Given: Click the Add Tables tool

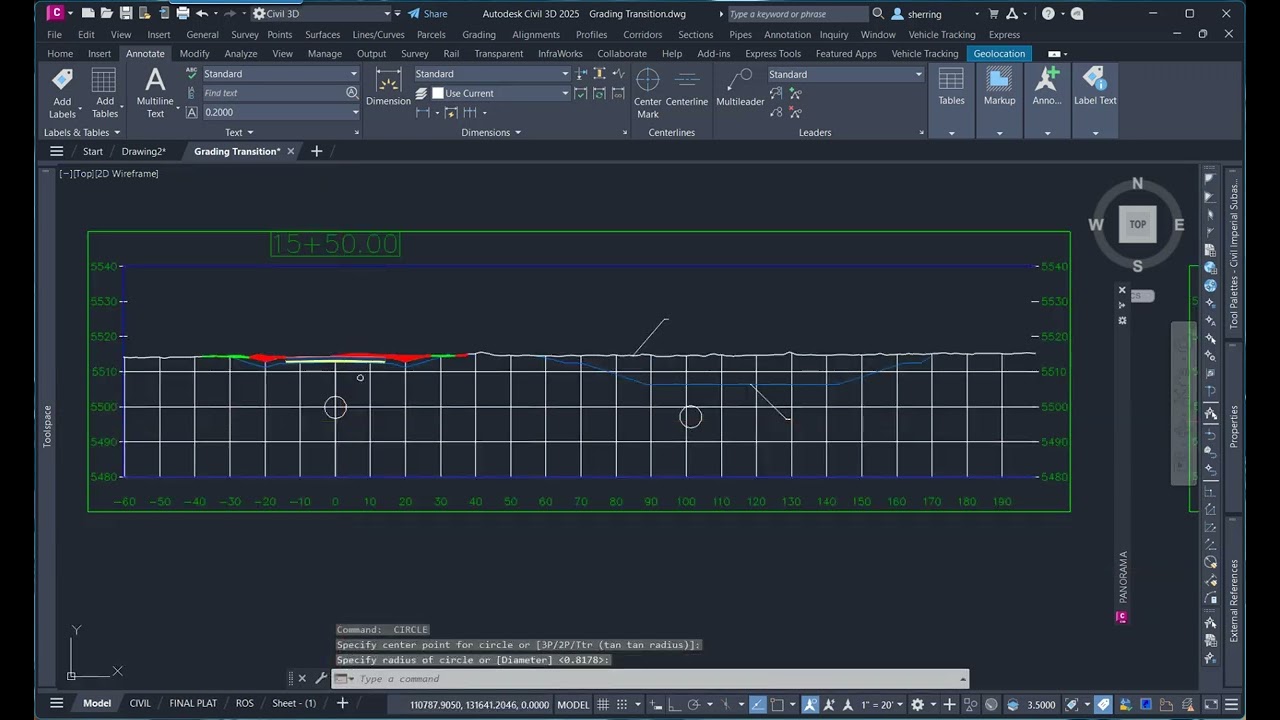Looking at the screenshot, I should (104, 93).
